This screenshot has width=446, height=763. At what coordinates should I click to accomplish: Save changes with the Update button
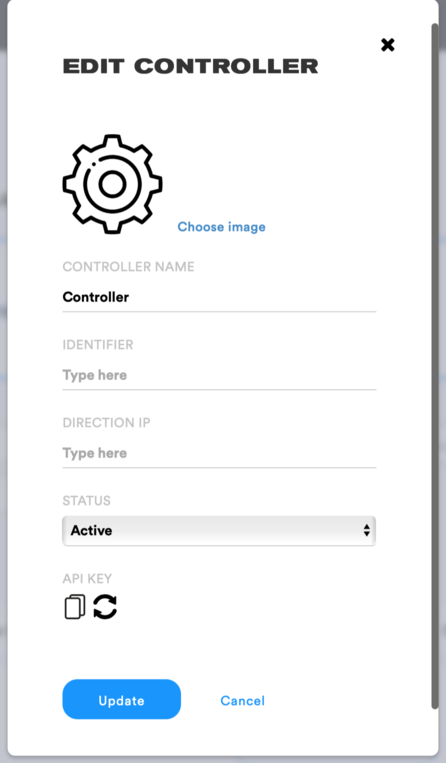tap(122, 699)
